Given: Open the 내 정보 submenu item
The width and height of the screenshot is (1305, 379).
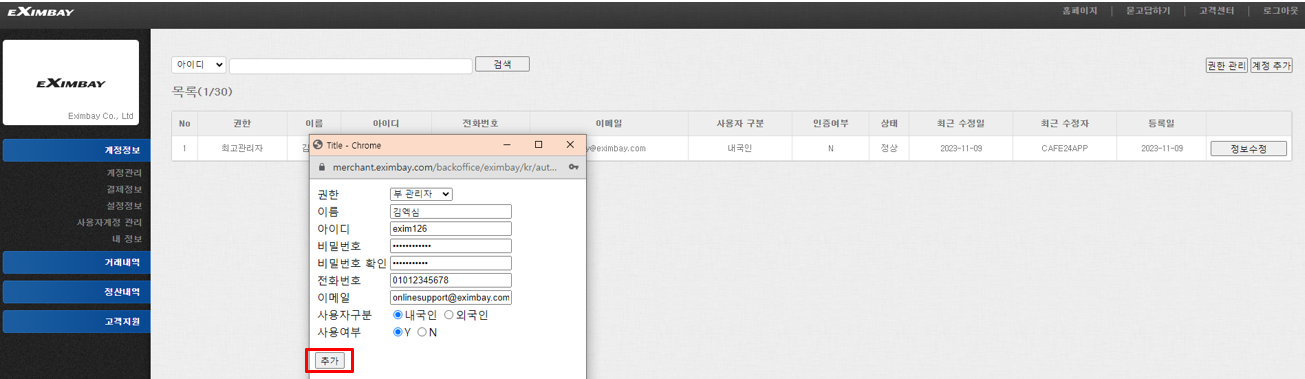Looking at the screenshot, I should click(x=127, y=239).
